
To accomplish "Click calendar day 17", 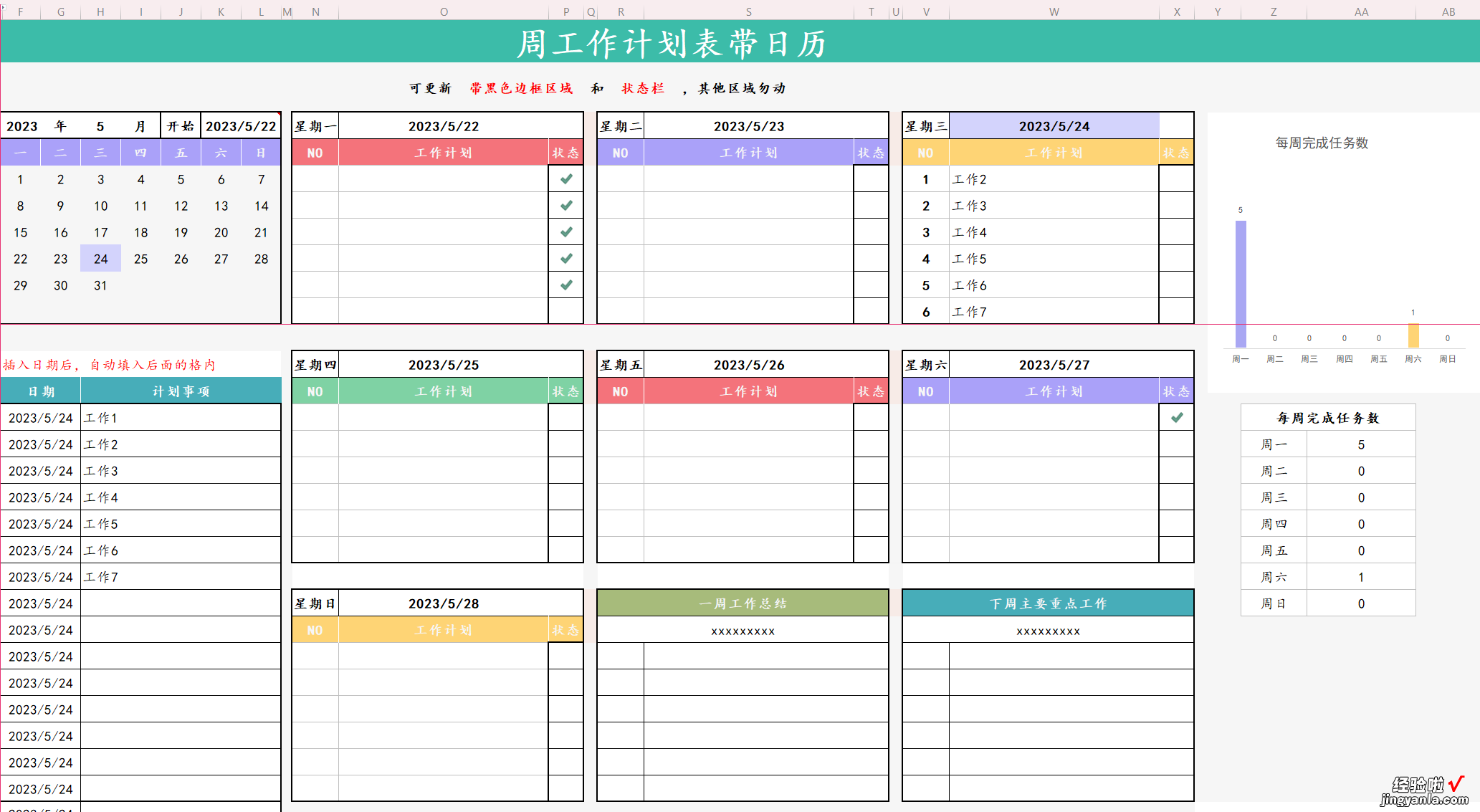I will click(100, 232).
